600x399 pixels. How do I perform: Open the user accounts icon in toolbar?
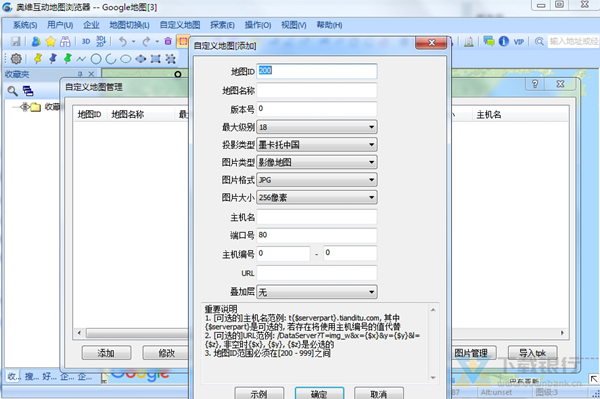[x=36, y=41]
